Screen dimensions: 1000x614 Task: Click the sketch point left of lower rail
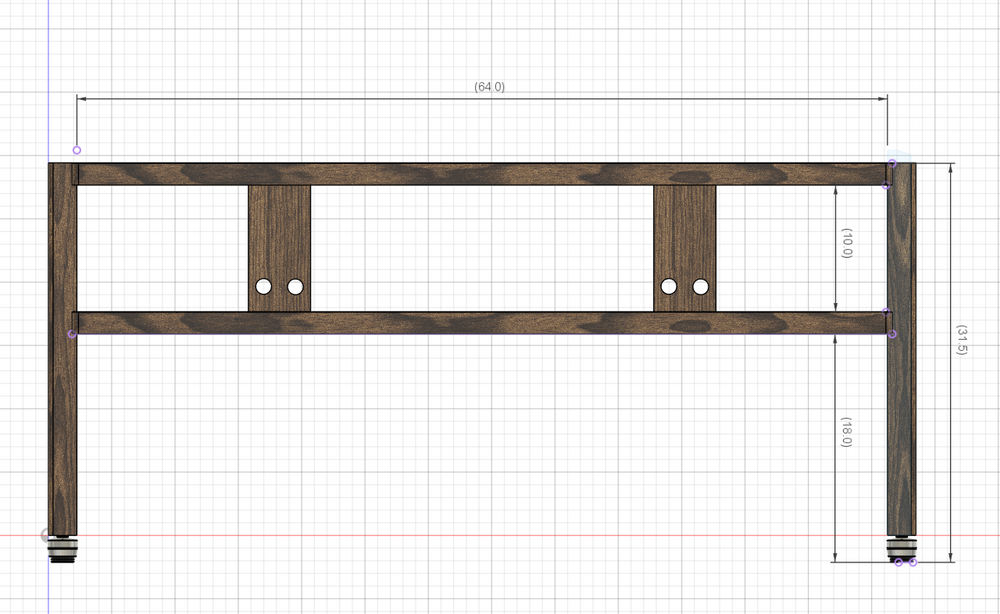click(x=71, y=334)
